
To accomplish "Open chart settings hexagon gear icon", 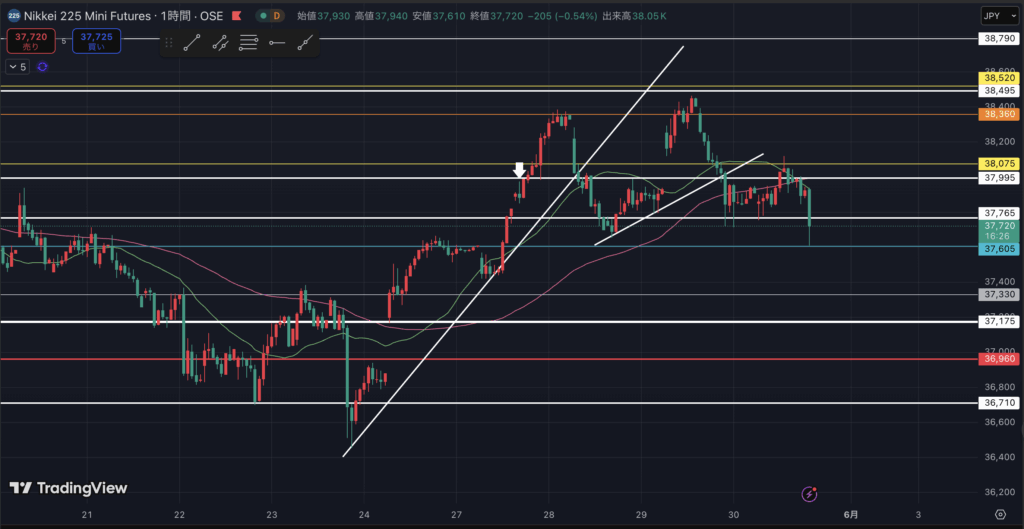I will (x=999, y=514).
